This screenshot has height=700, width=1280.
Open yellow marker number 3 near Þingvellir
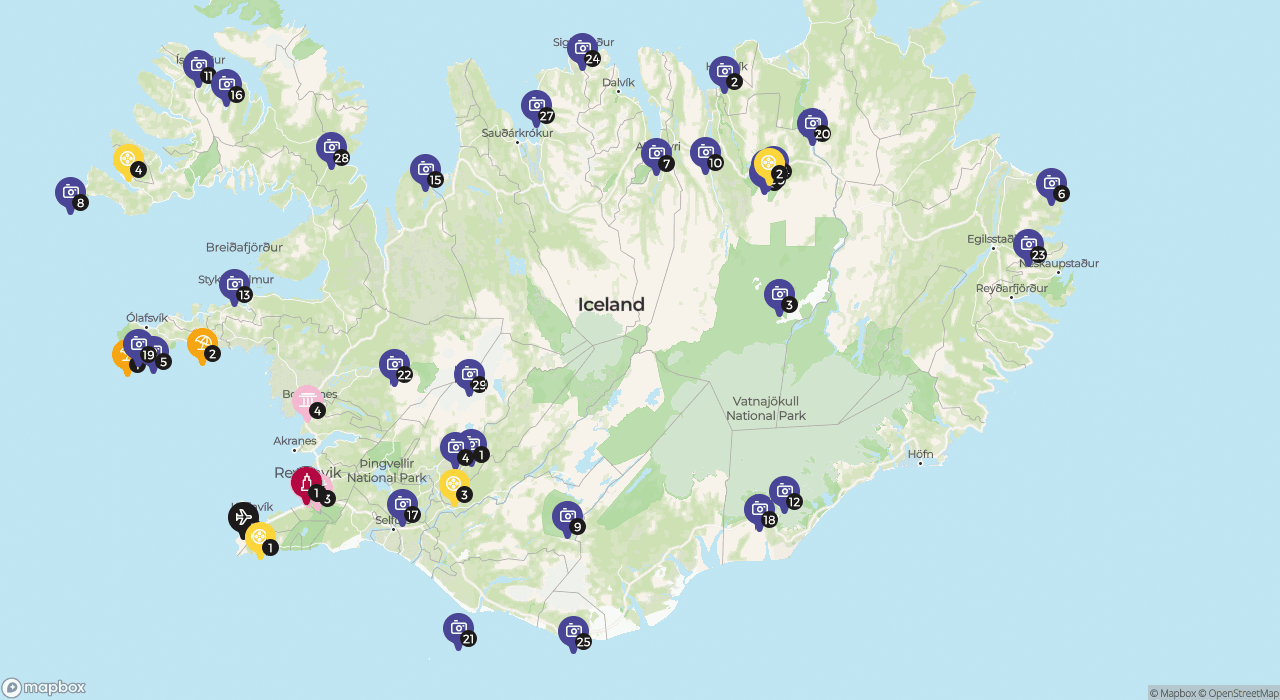coord(454,485)
